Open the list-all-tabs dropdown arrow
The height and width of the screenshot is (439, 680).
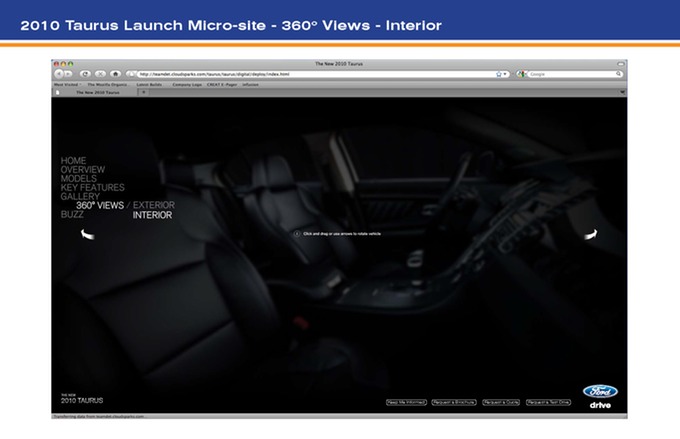[x=622, y=92]
